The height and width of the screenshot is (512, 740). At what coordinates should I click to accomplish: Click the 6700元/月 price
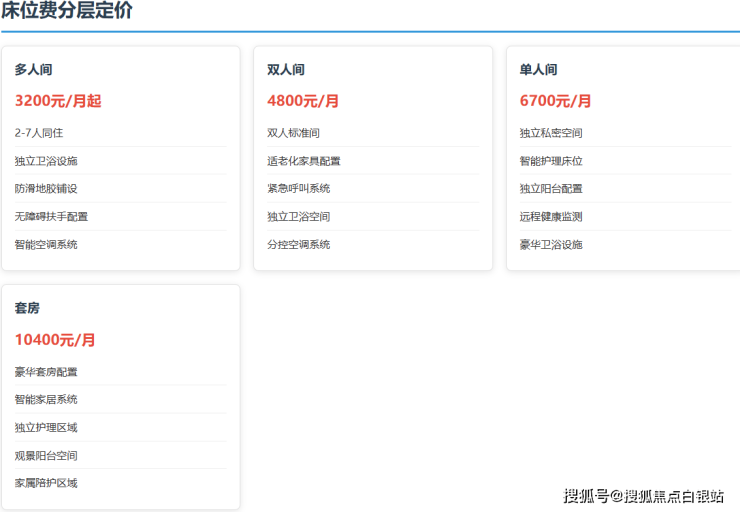(x=556, y=101)
